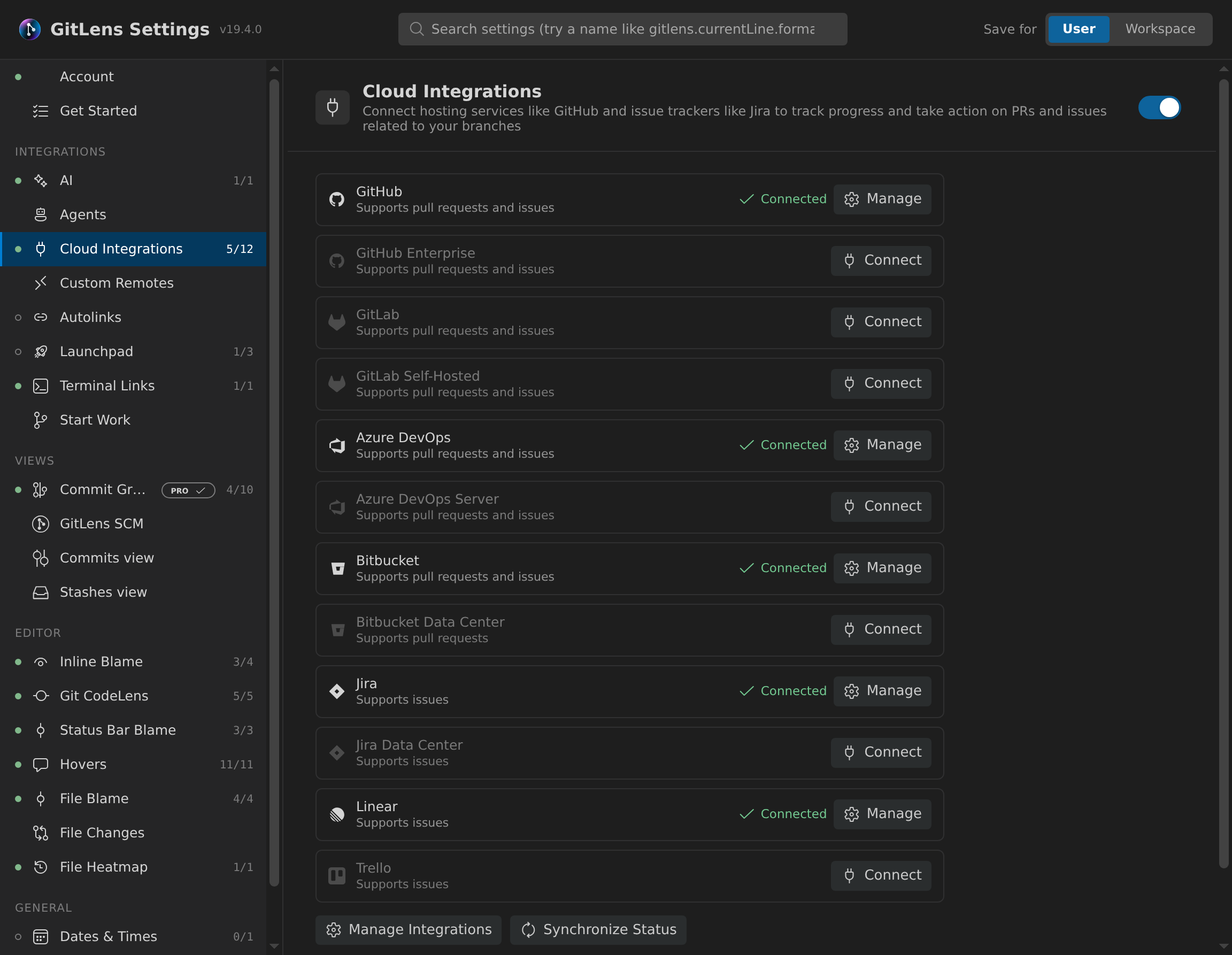Click the Autolinks link icon in the sidebar
Viewport: 1232px width, 955px height.
[41, 317]
